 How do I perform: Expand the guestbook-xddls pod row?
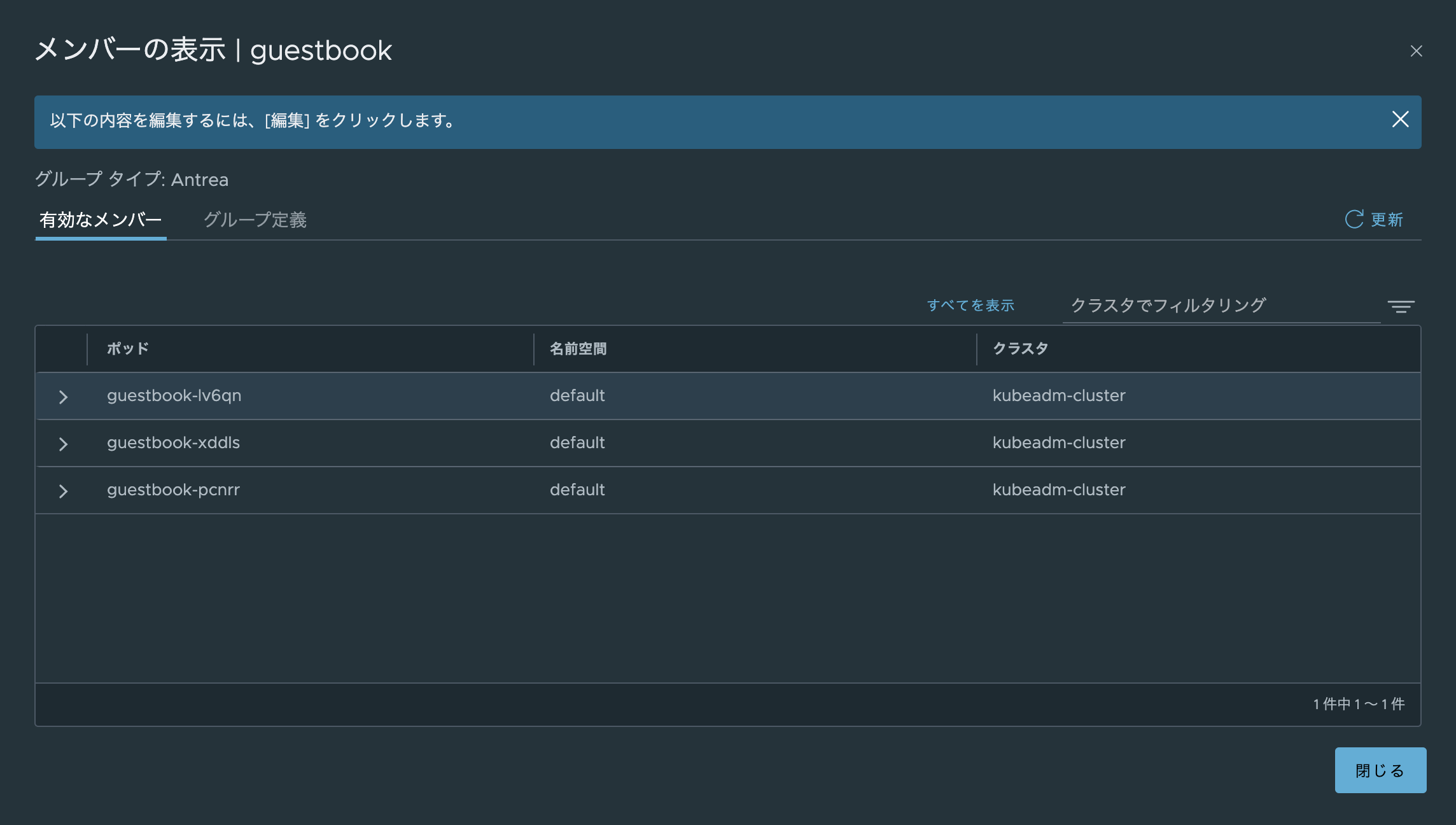pos(63,444)
